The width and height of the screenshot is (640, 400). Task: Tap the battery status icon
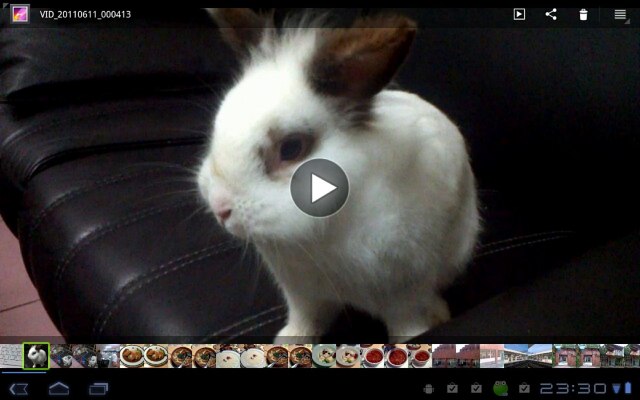click(628, 388)
